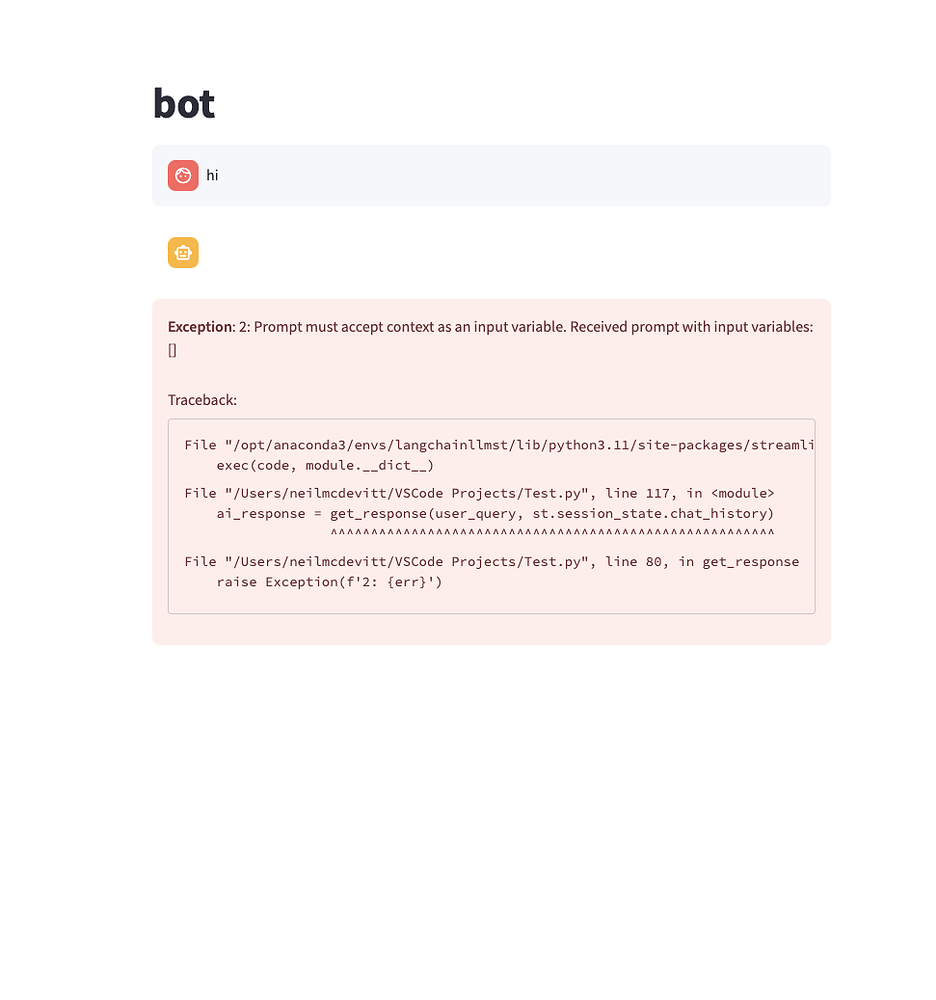Click '<module>' text in the traceback

click(x=742, y=493)
